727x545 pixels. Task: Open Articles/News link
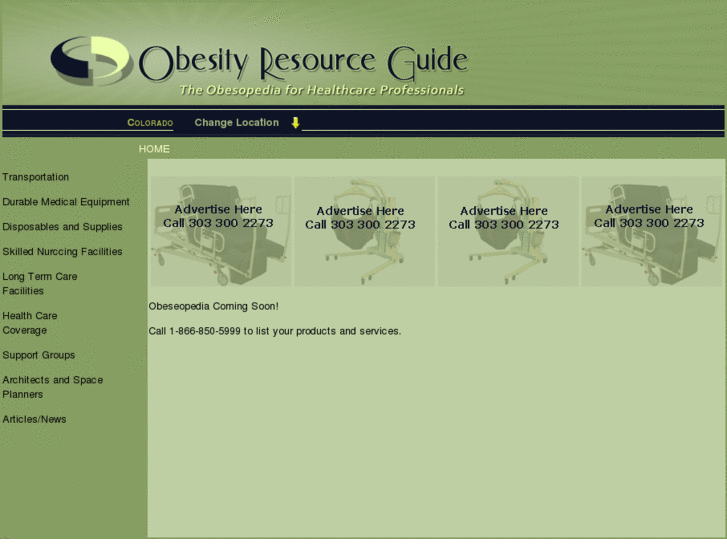[34, 419]
